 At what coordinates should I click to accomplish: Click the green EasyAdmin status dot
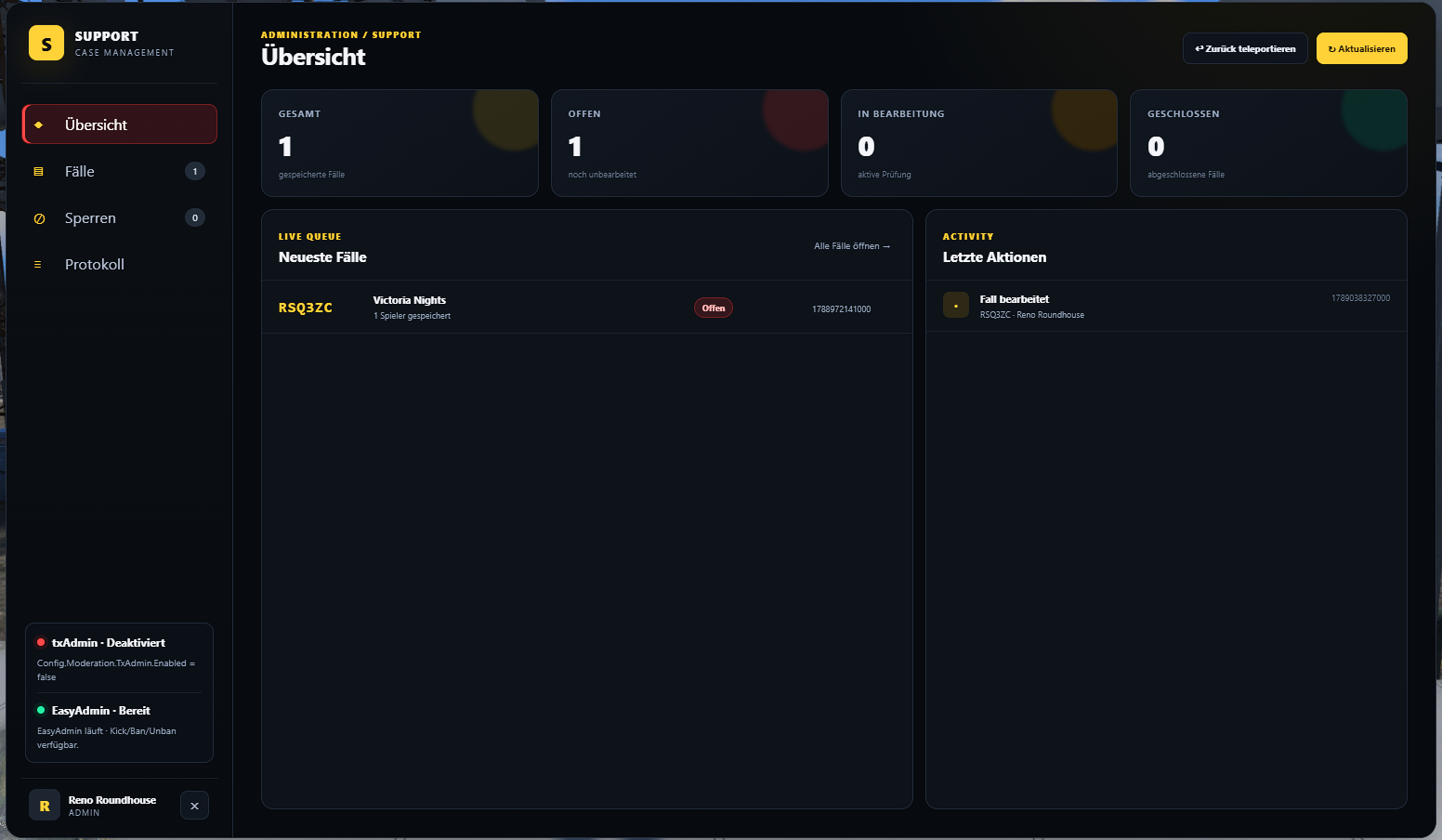pos(41,710)
